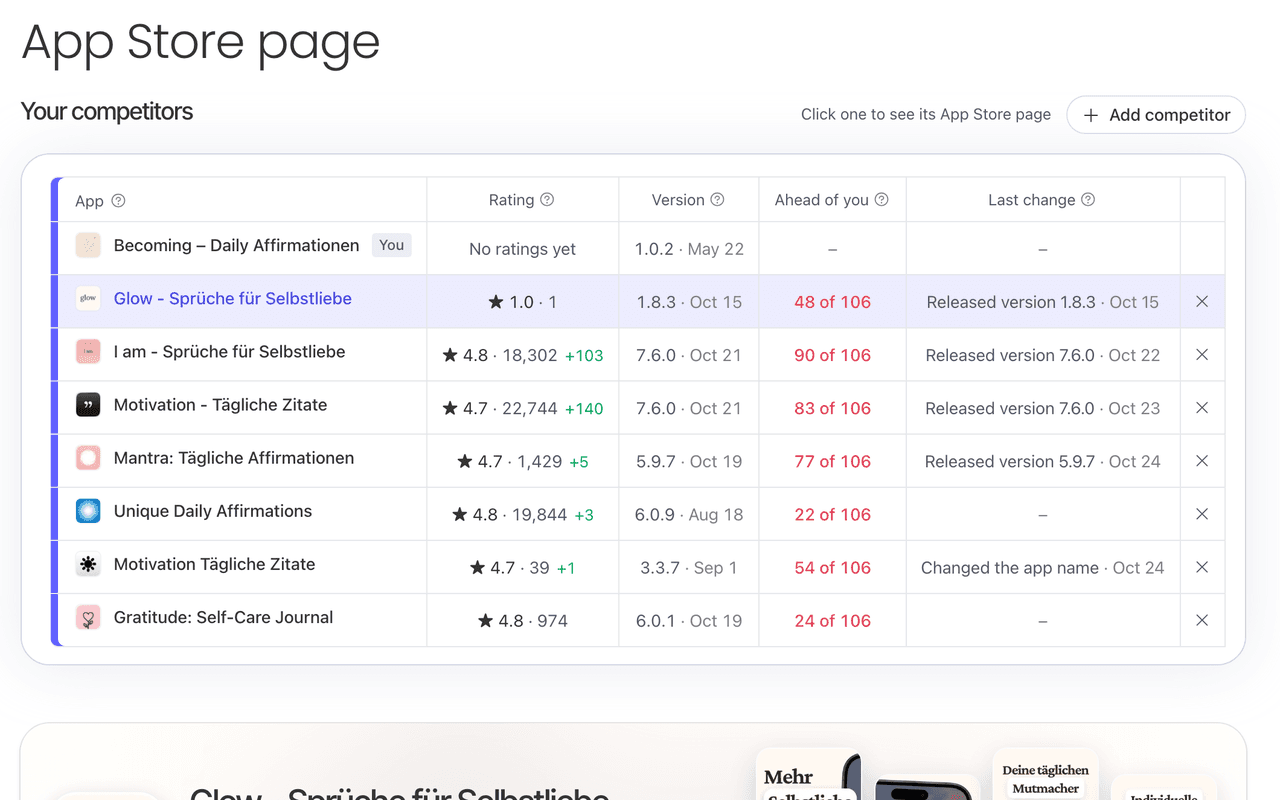Click the 22 of 106 ranking cell

[x=832, y=514]
